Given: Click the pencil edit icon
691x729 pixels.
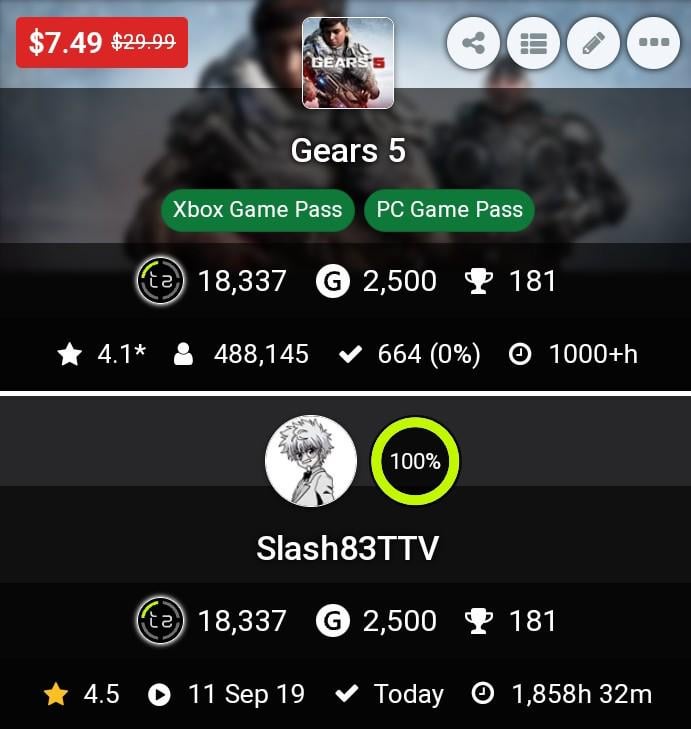Looking at the screenshot, I should click(x=593, y=43).
